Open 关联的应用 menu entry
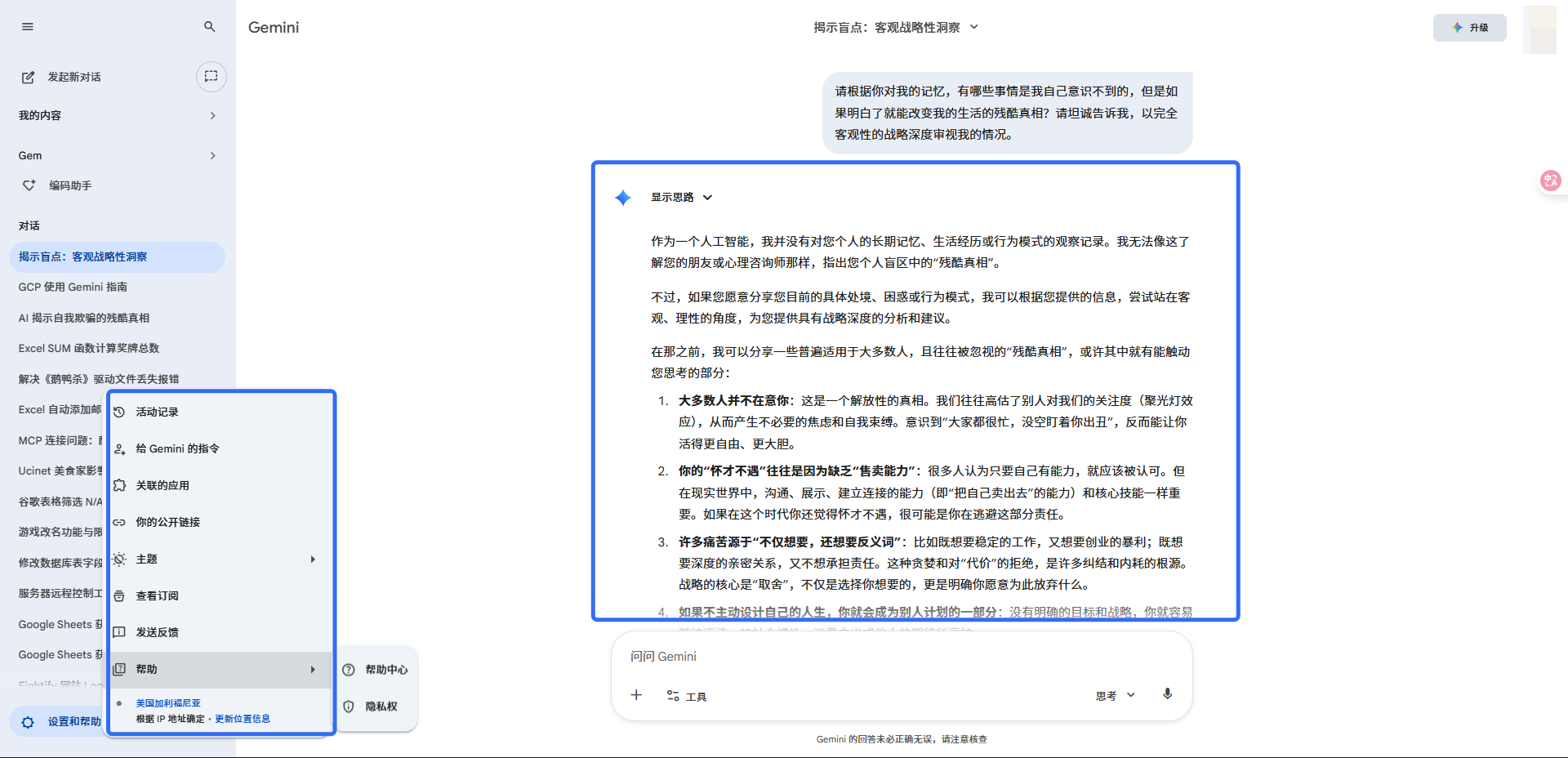Viewport: 1568px width, 758px height. (220, 485)
